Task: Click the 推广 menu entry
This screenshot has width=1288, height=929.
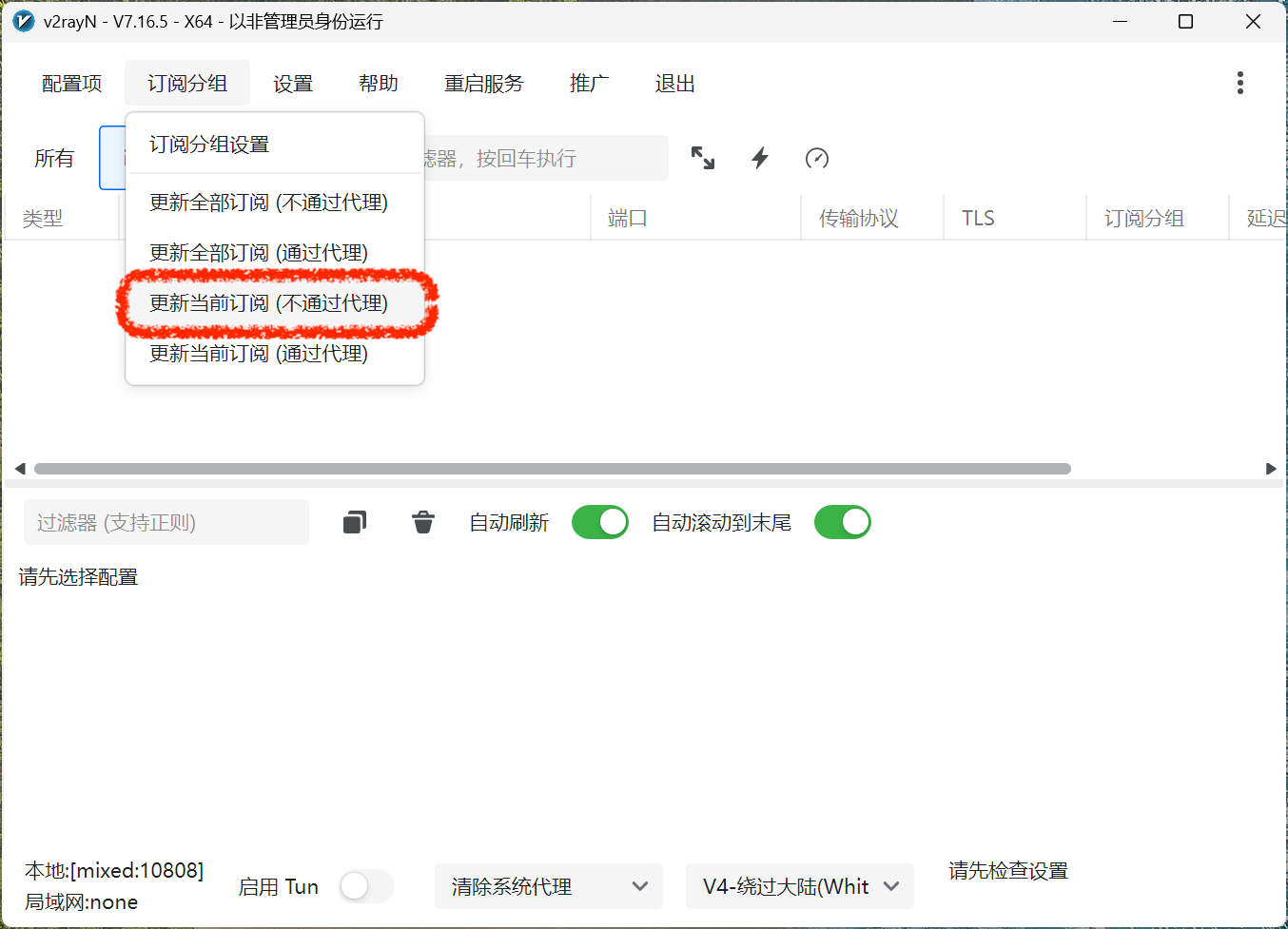Action: [590, 83]
